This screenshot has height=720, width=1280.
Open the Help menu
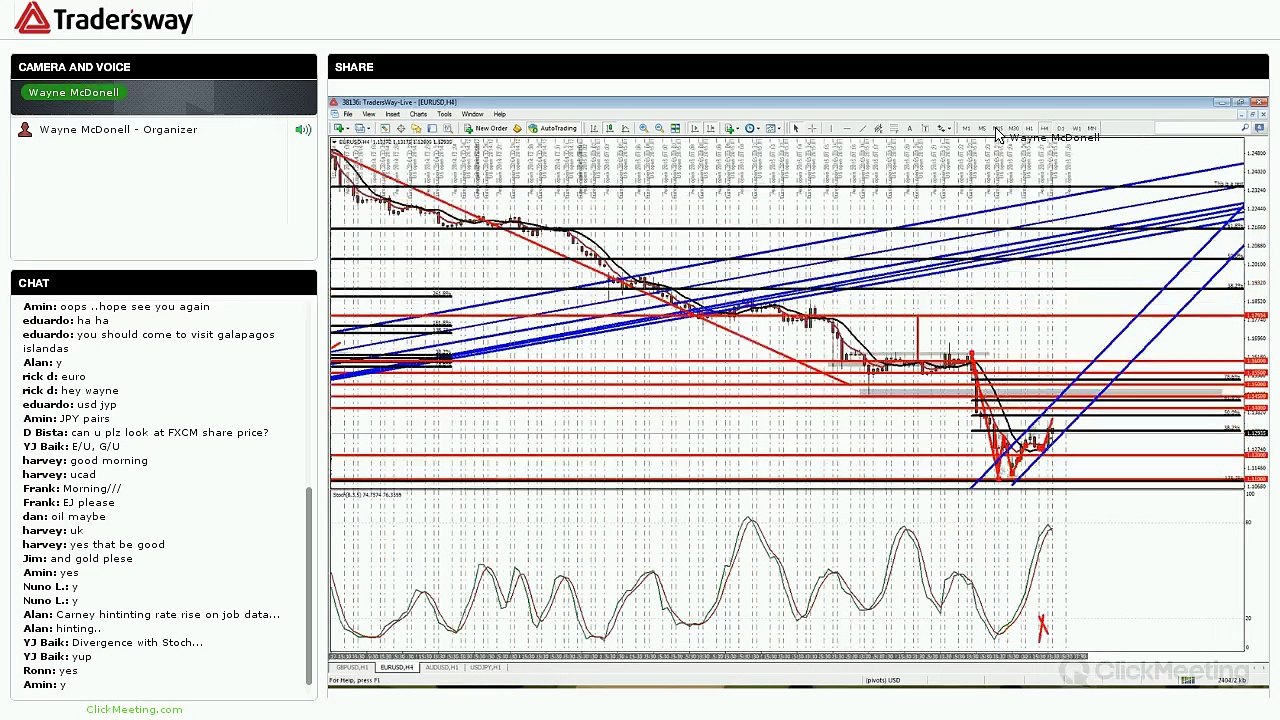pos(499,114)
